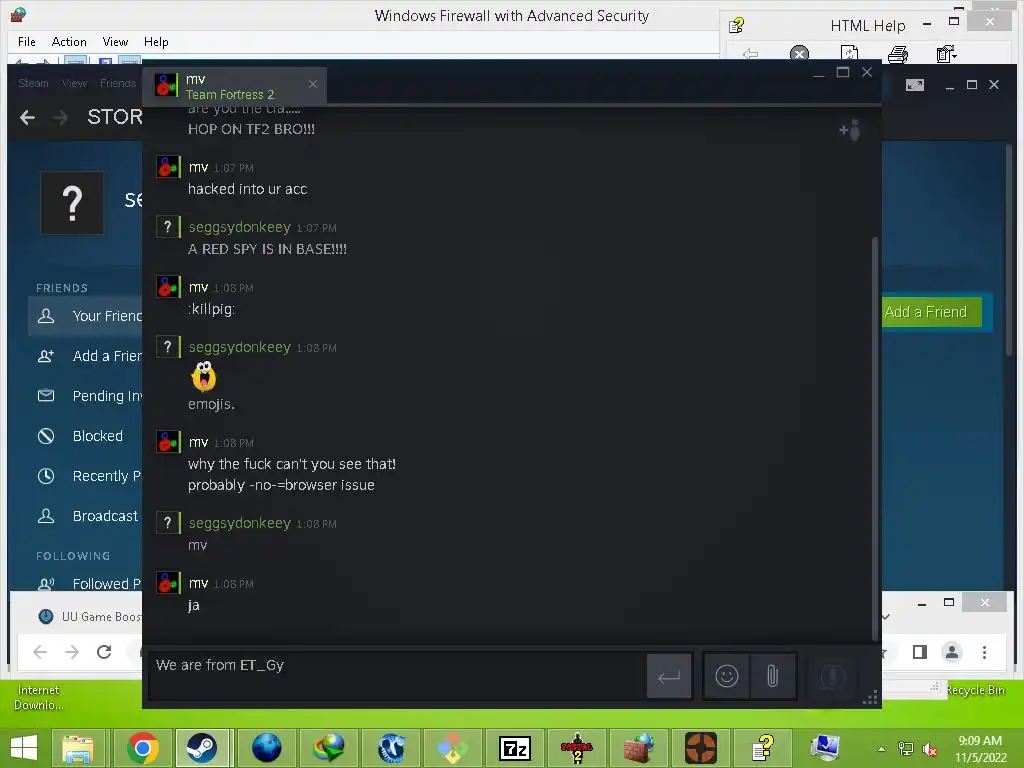Show hidden system tray icons

point(882,749)
